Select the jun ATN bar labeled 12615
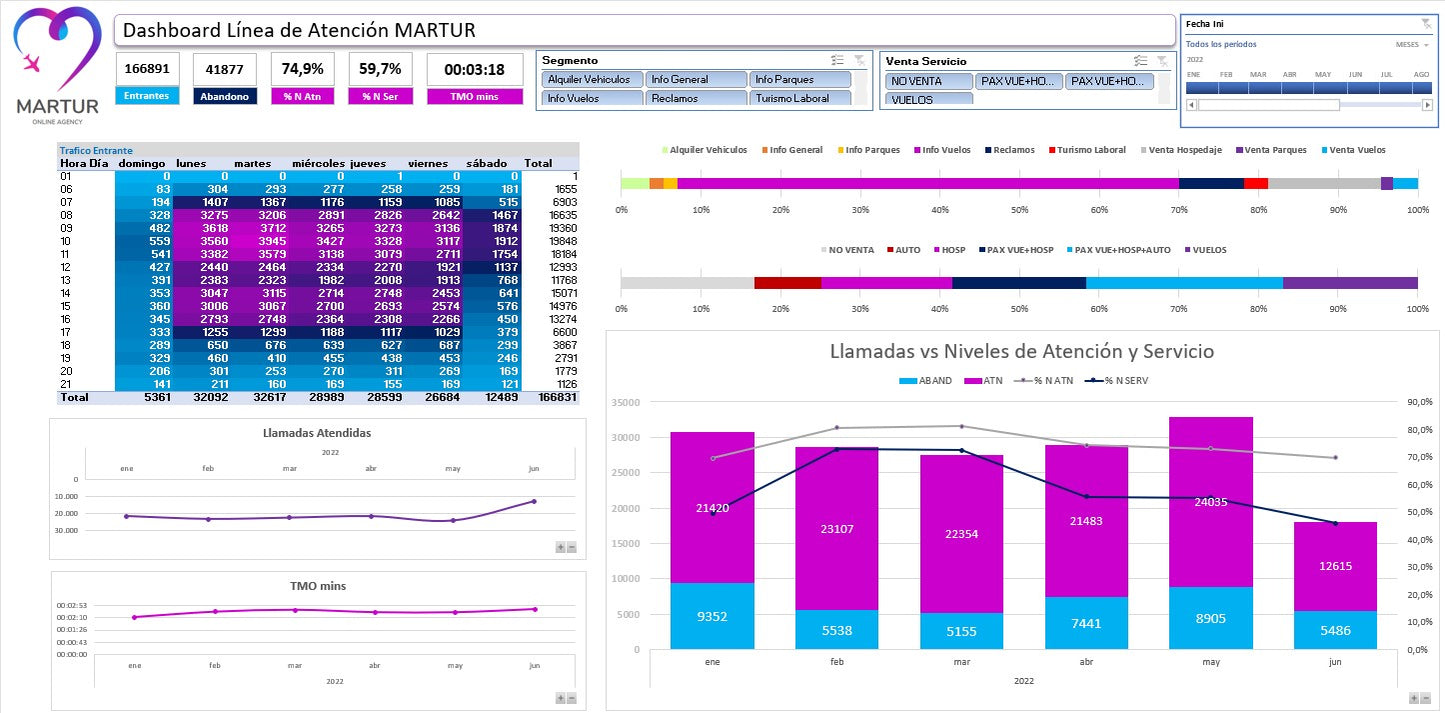 (1335, 566)
